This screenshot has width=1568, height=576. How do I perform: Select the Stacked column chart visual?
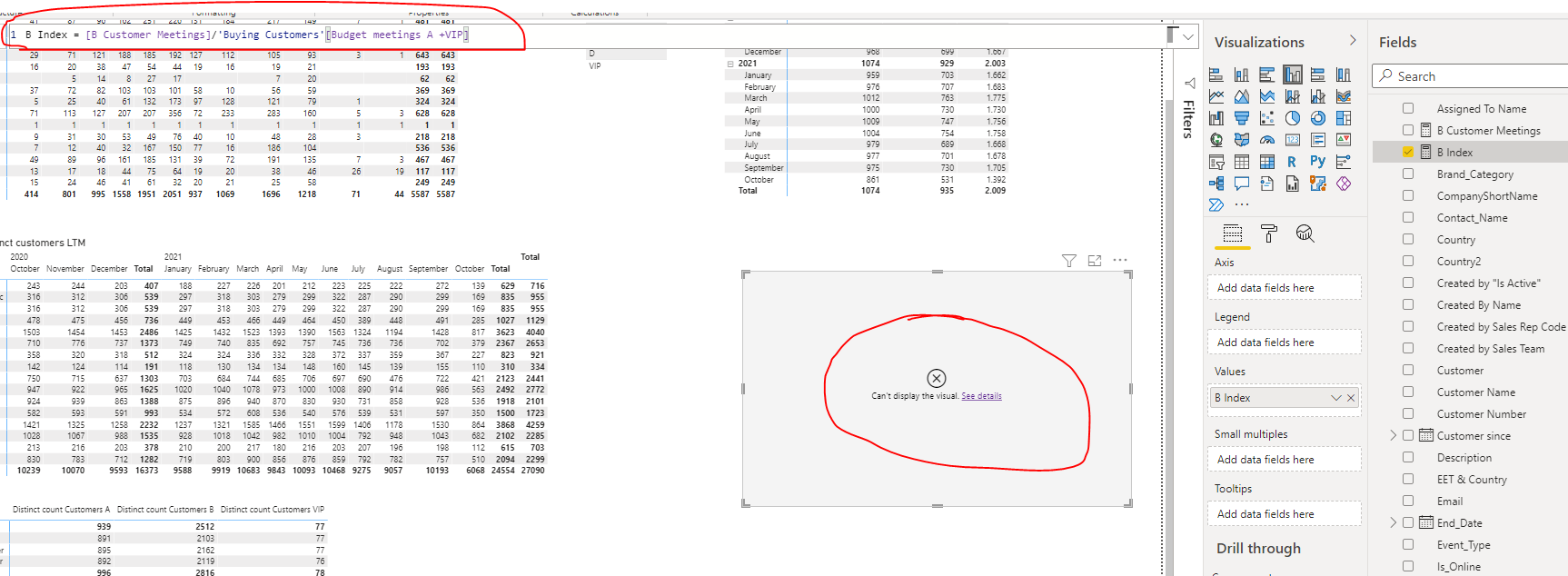(1242, 74)
